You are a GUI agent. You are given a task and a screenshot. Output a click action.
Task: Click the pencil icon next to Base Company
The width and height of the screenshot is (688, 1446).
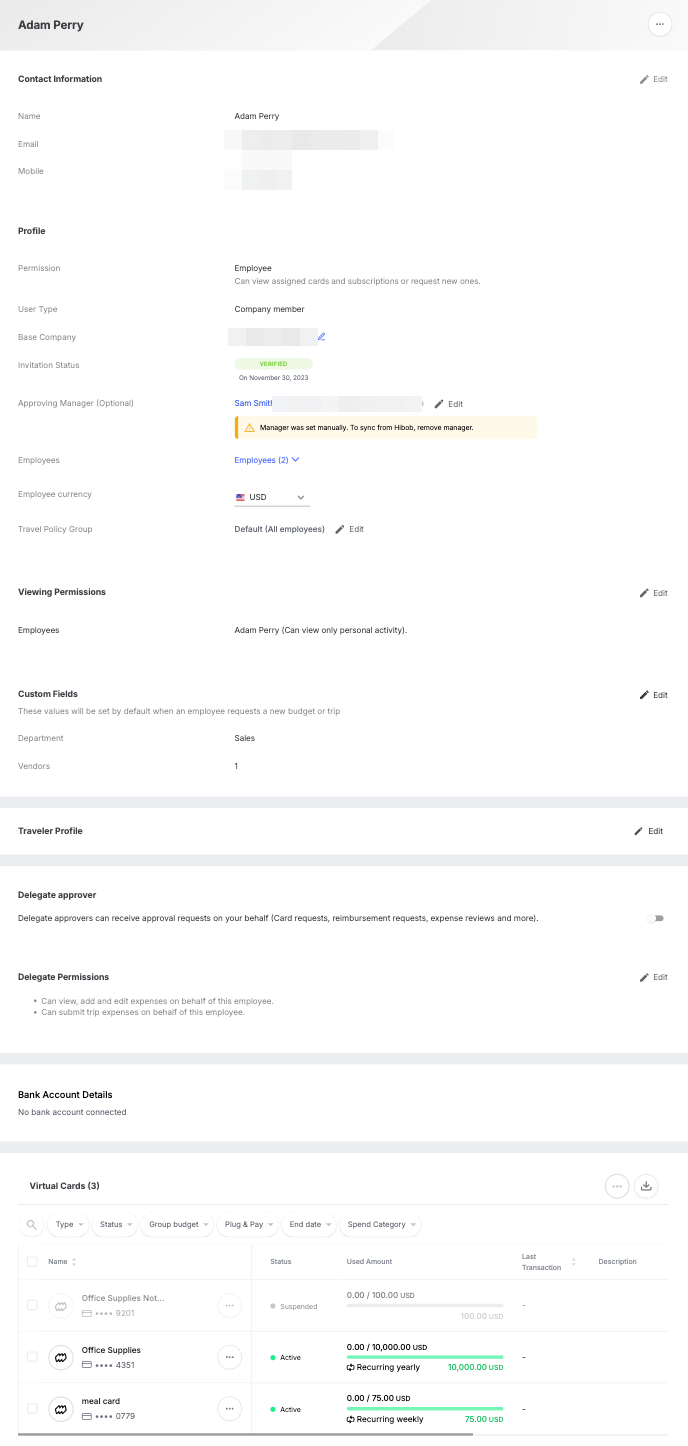pyautogui.click(x=322, y=337)
